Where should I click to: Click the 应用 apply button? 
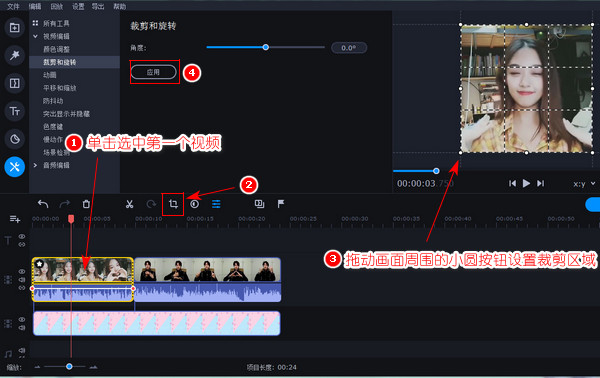pyautogui.click(x=154, y=72)
